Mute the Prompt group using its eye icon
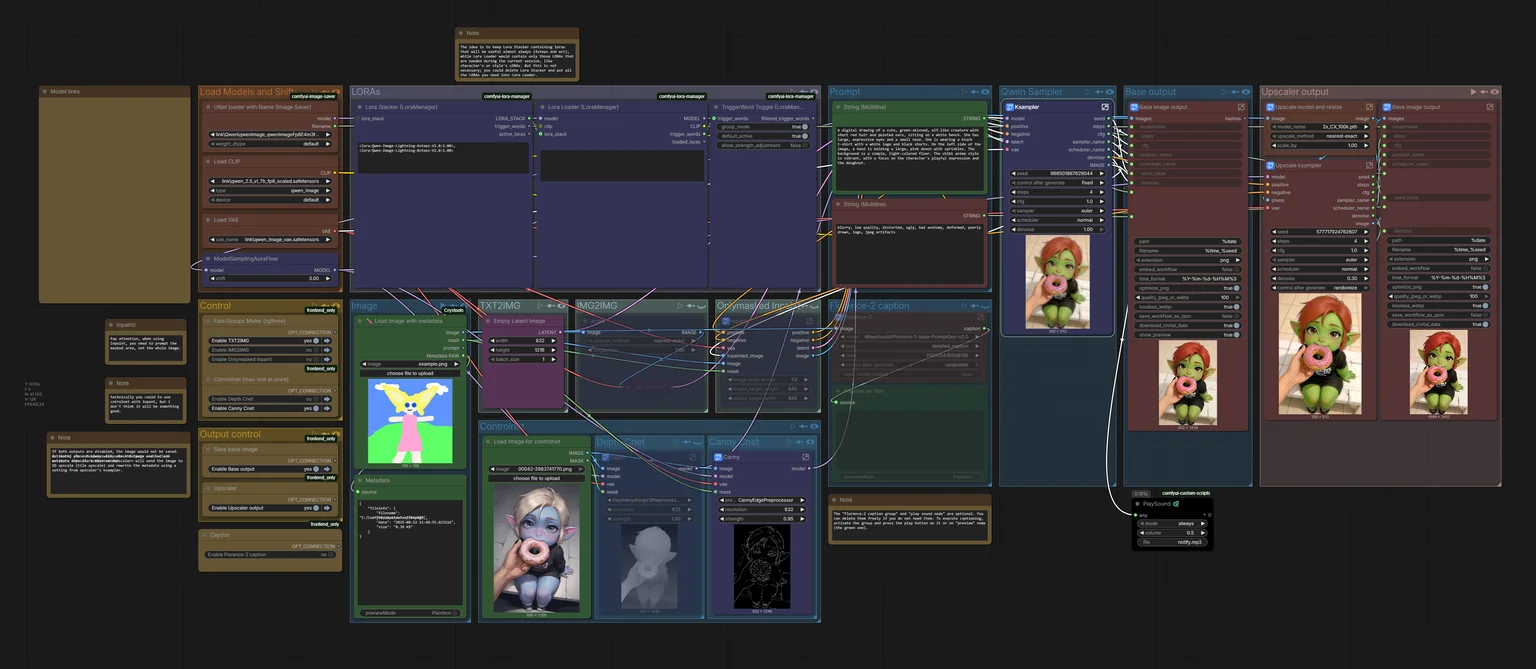This screenshot has width=1536, height=669. pos(985,92)
